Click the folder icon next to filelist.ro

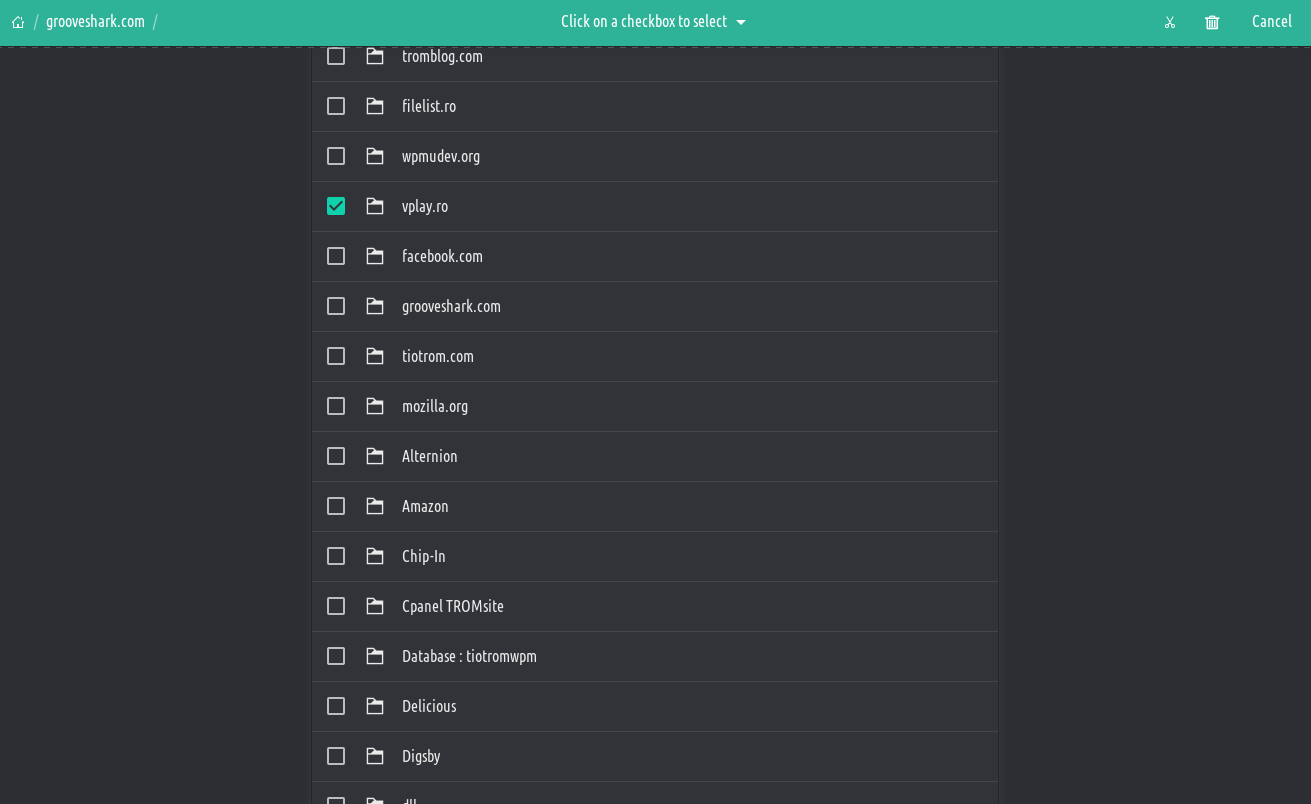tap(375, 106)
